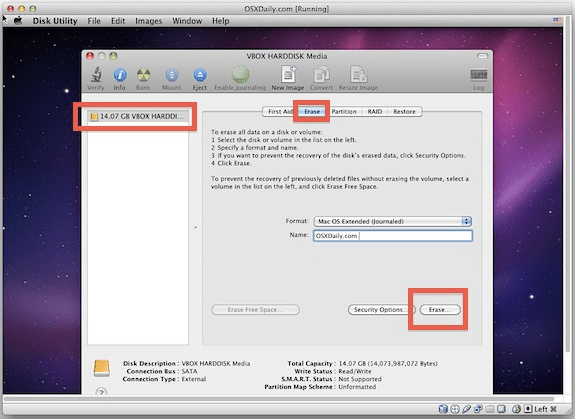The height and width of the screenshot is (419, 575).
Task: Open the Edit menu
Action: 118,21
